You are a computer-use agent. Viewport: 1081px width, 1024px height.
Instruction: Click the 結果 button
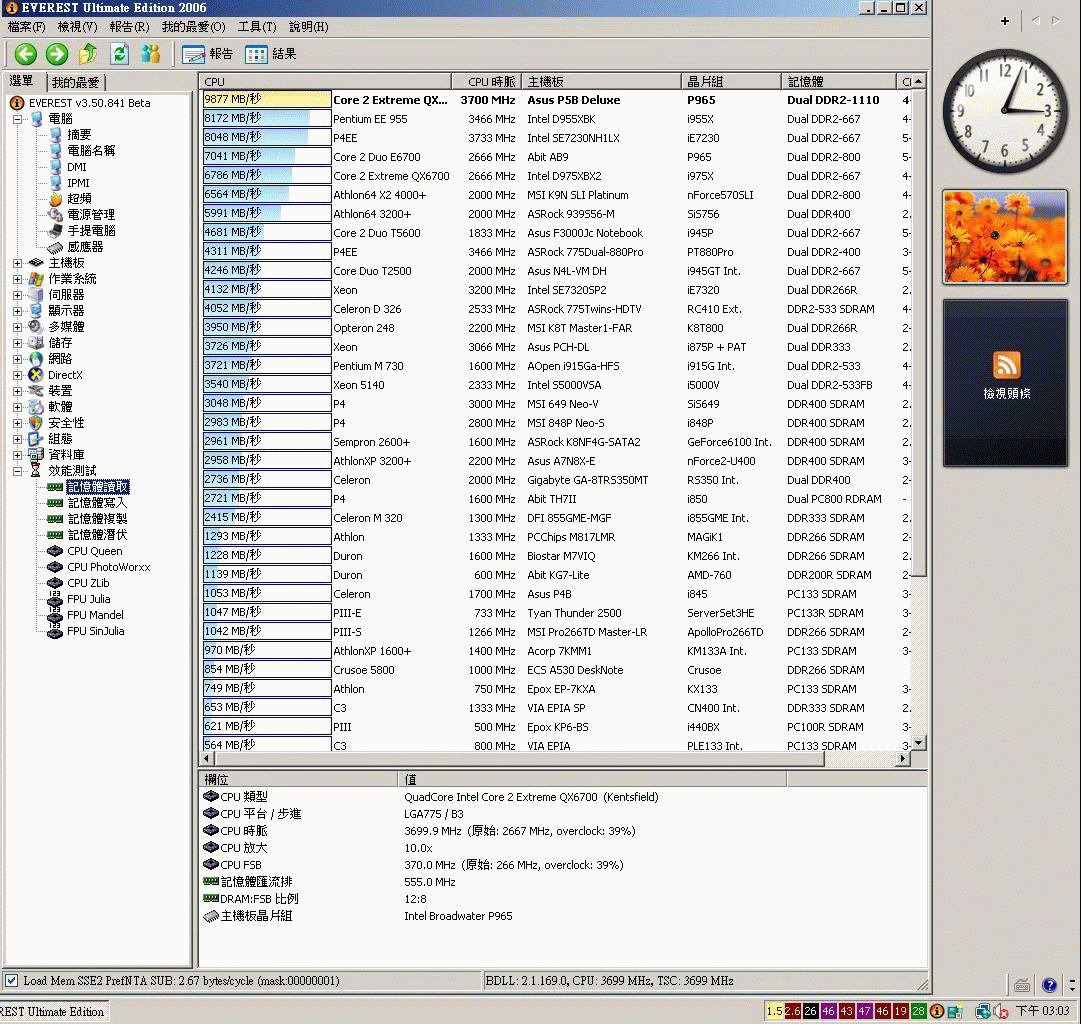pos(273,55)
